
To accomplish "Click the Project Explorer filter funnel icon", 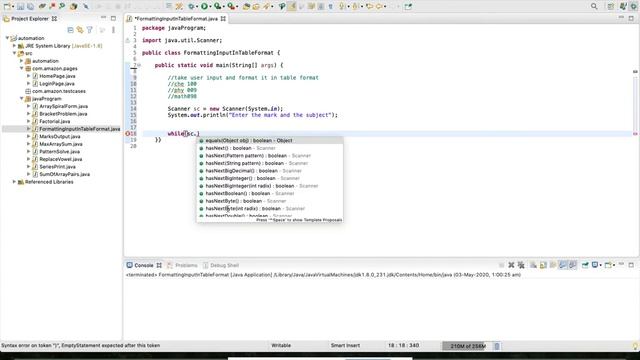I will (90, 30).
